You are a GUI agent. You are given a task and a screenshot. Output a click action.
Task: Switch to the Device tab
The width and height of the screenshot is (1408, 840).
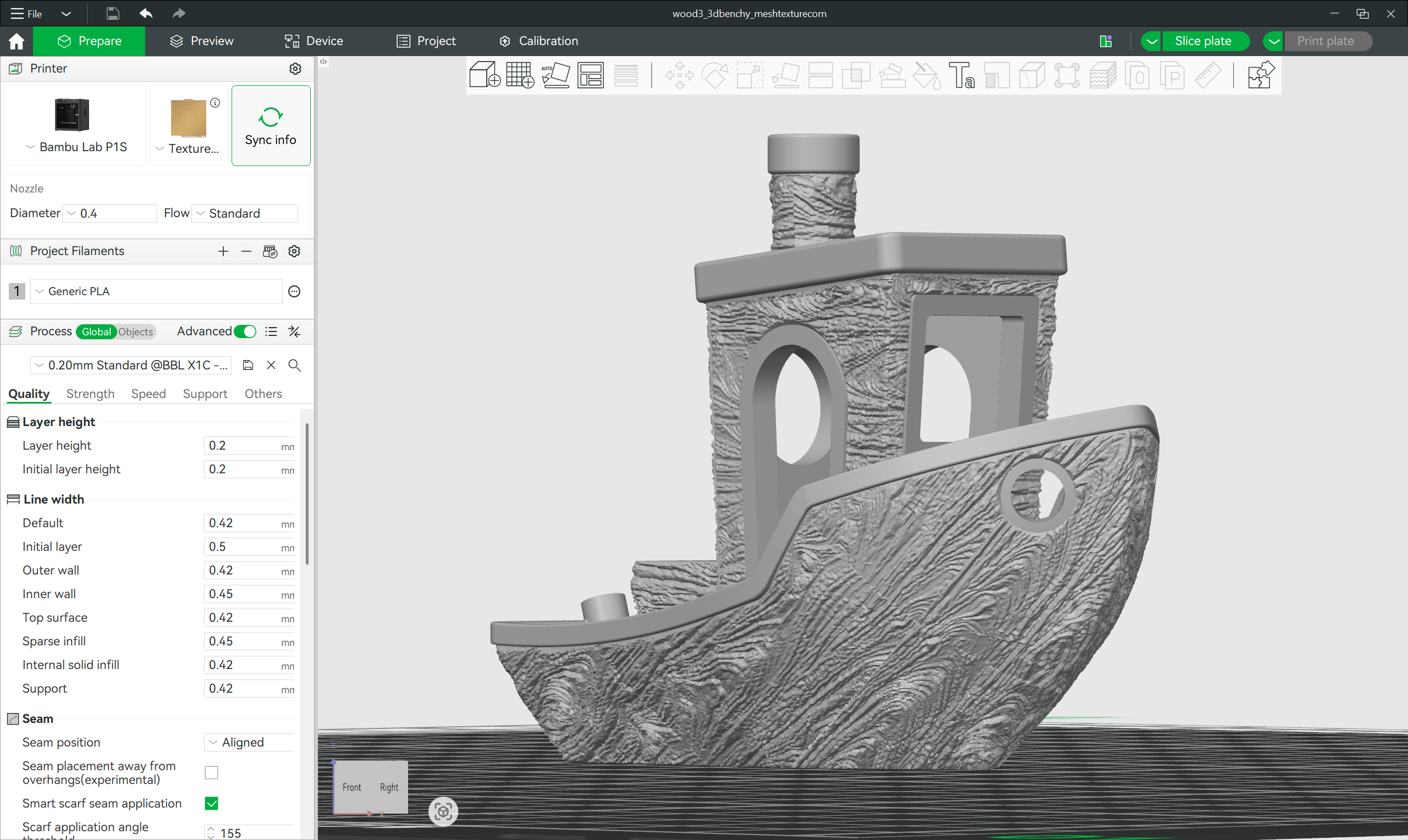tap(313, 41)
